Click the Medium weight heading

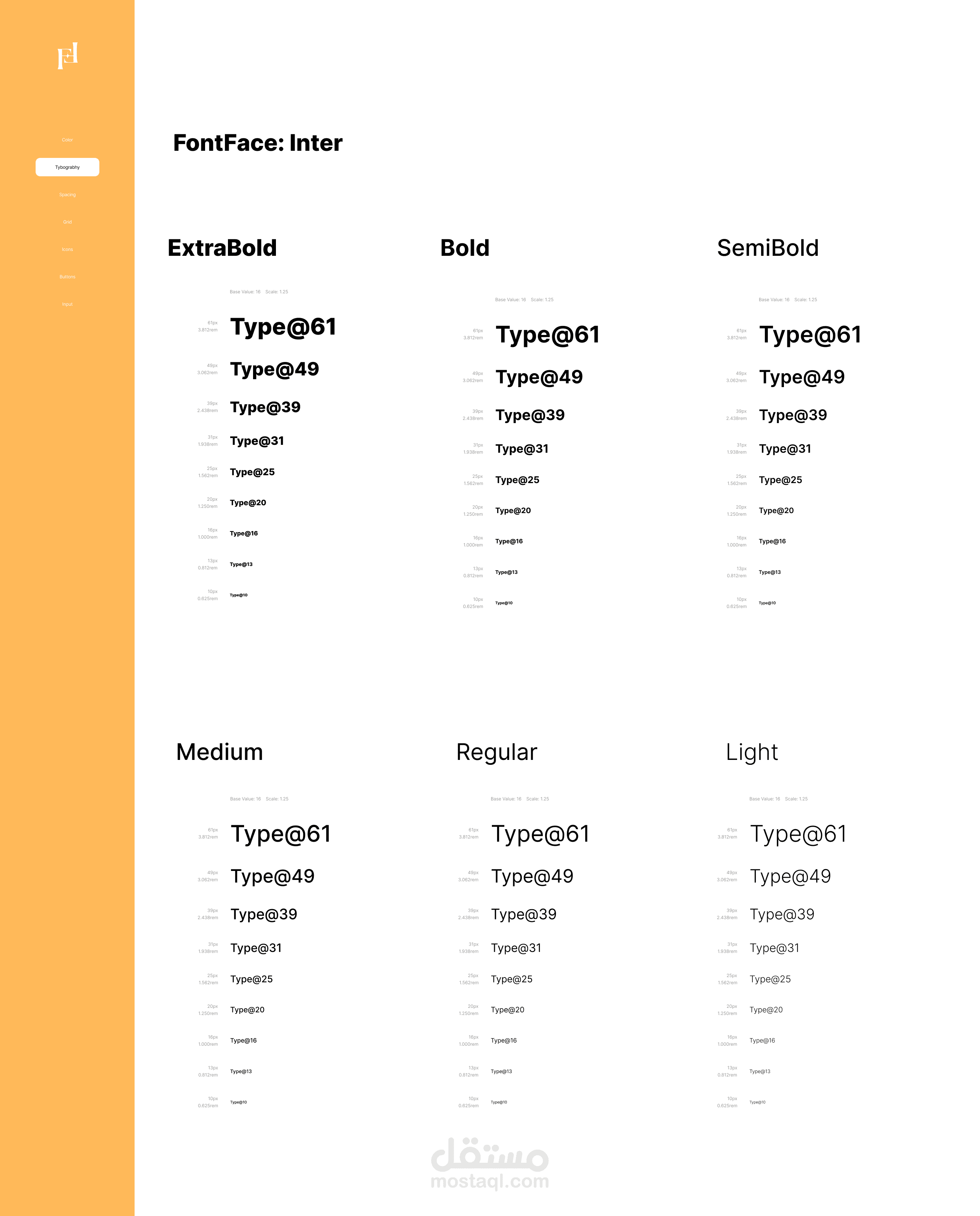point(220,752)
